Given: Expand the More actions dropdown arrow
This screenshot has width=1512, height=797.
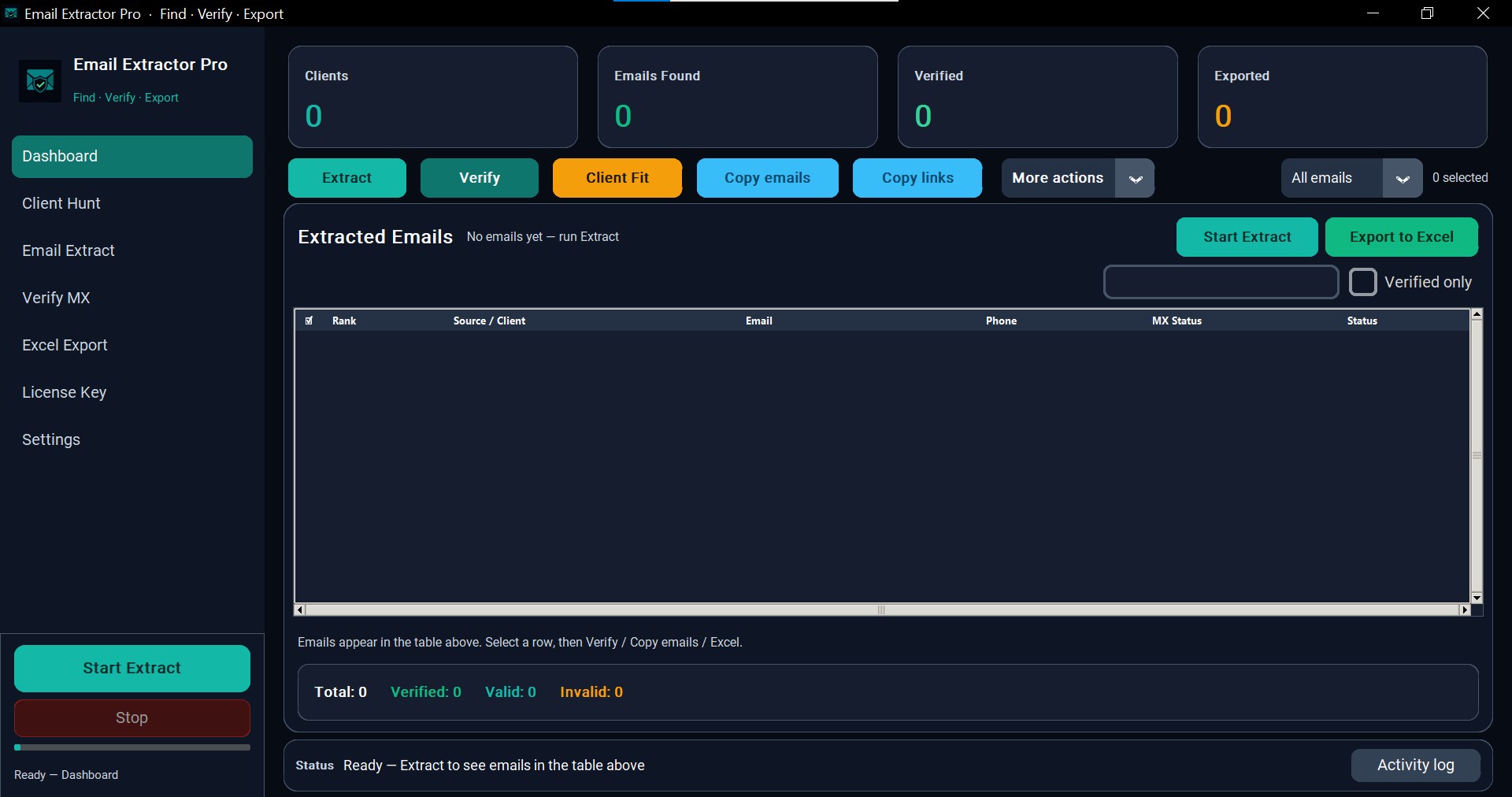Looking at the screenshot, I should 1135,178.
